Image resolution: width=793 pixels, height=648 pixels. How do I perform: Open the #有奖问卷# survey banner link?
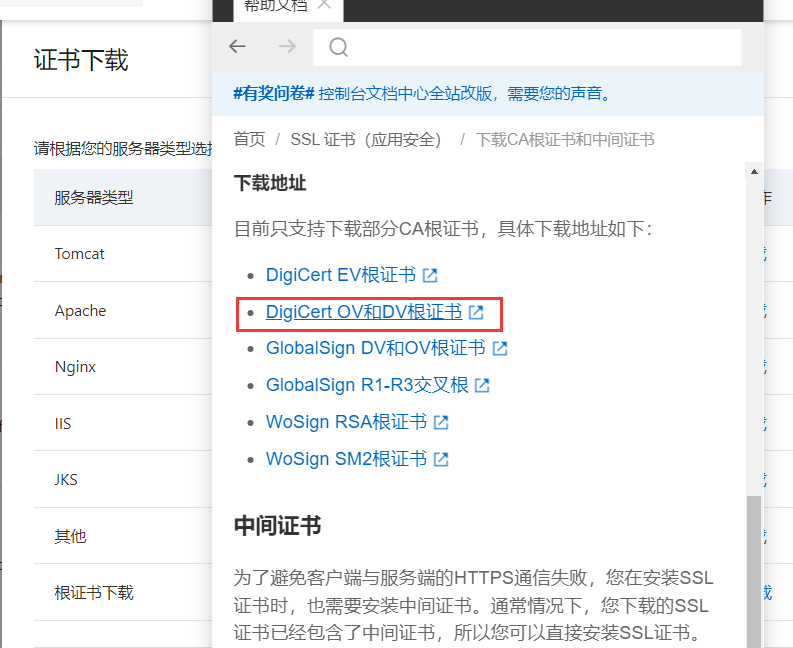click(423, 94)
